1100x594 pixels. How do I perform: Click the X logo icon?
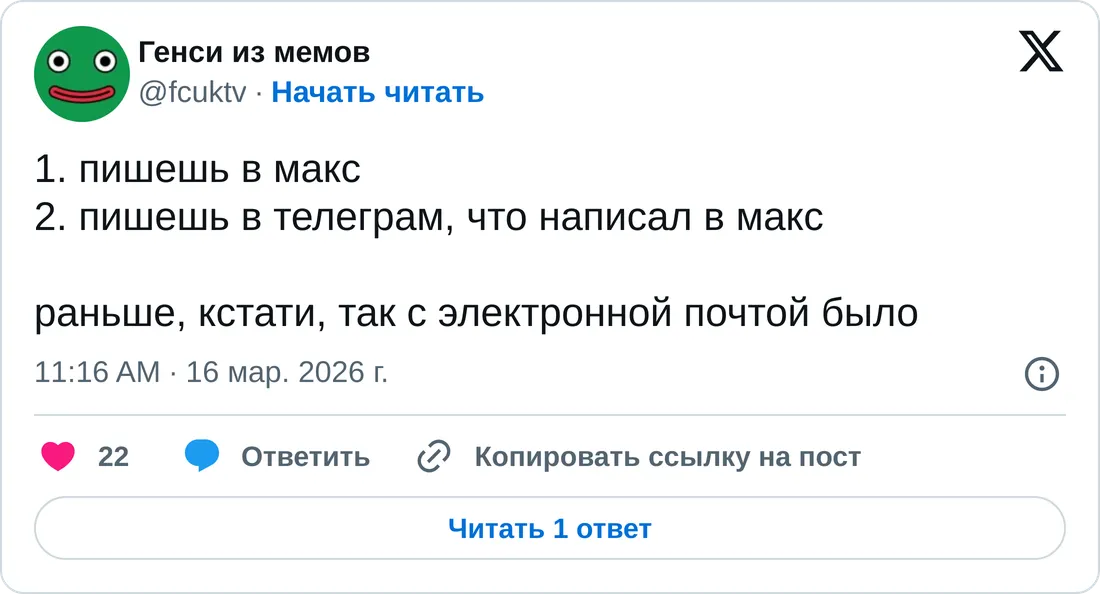1041,50
